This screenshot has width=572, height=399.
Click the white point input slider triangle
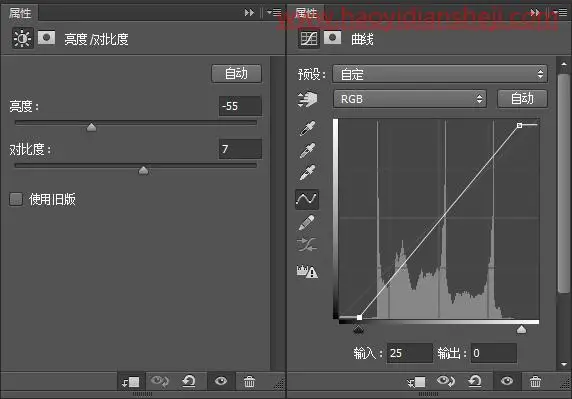[521, 330]
